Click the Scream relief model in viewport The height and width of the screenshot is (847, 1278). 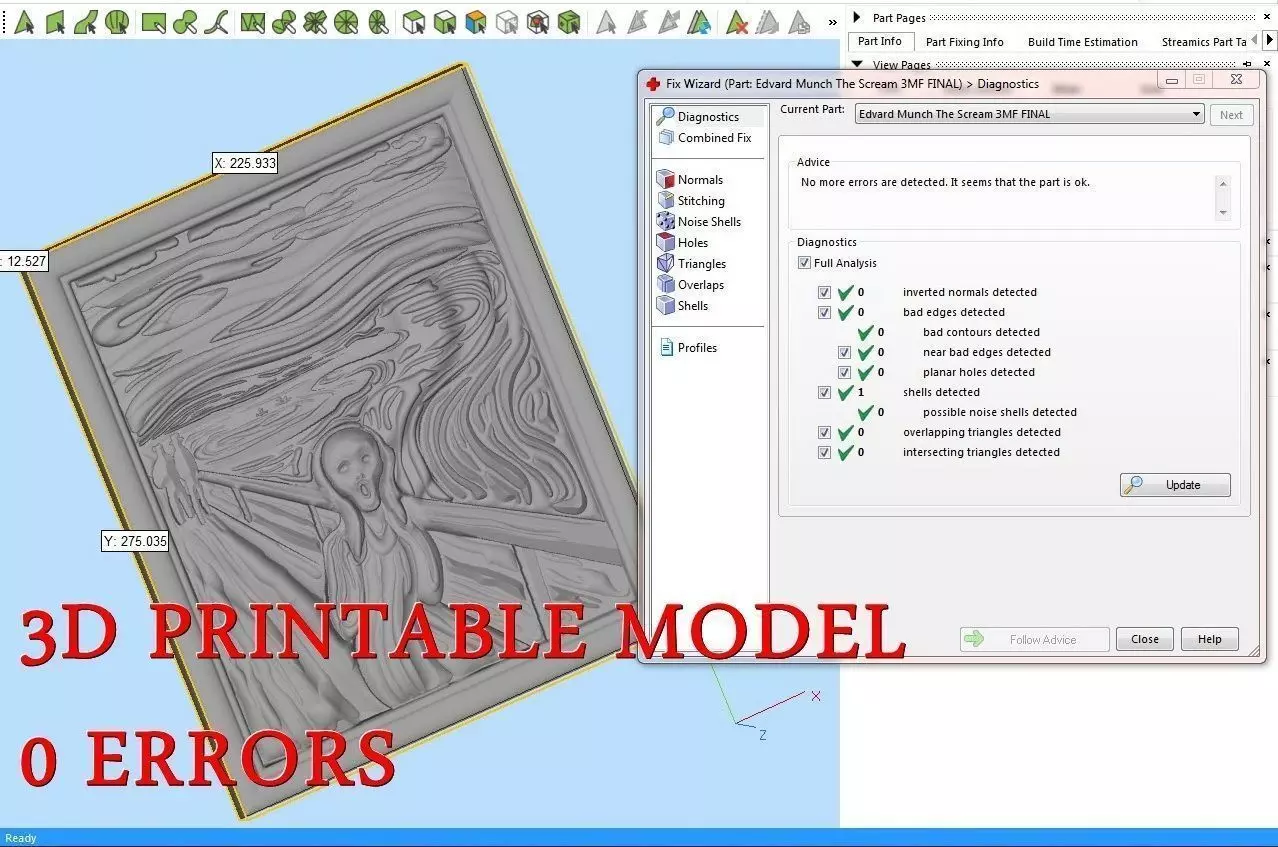click(x=340, y=440)
